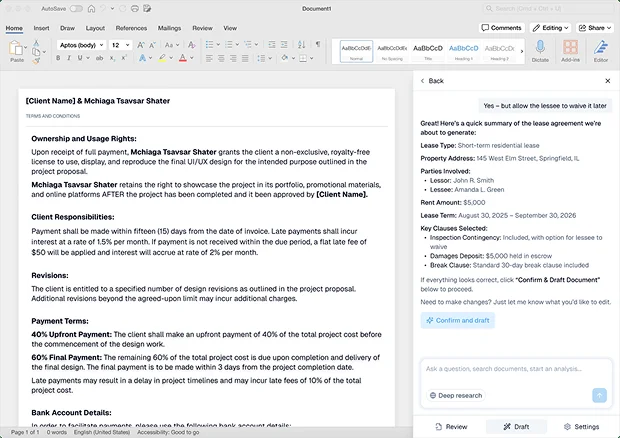Toggle the Deep research option
The image size is (620, 438).
[456, 395]
